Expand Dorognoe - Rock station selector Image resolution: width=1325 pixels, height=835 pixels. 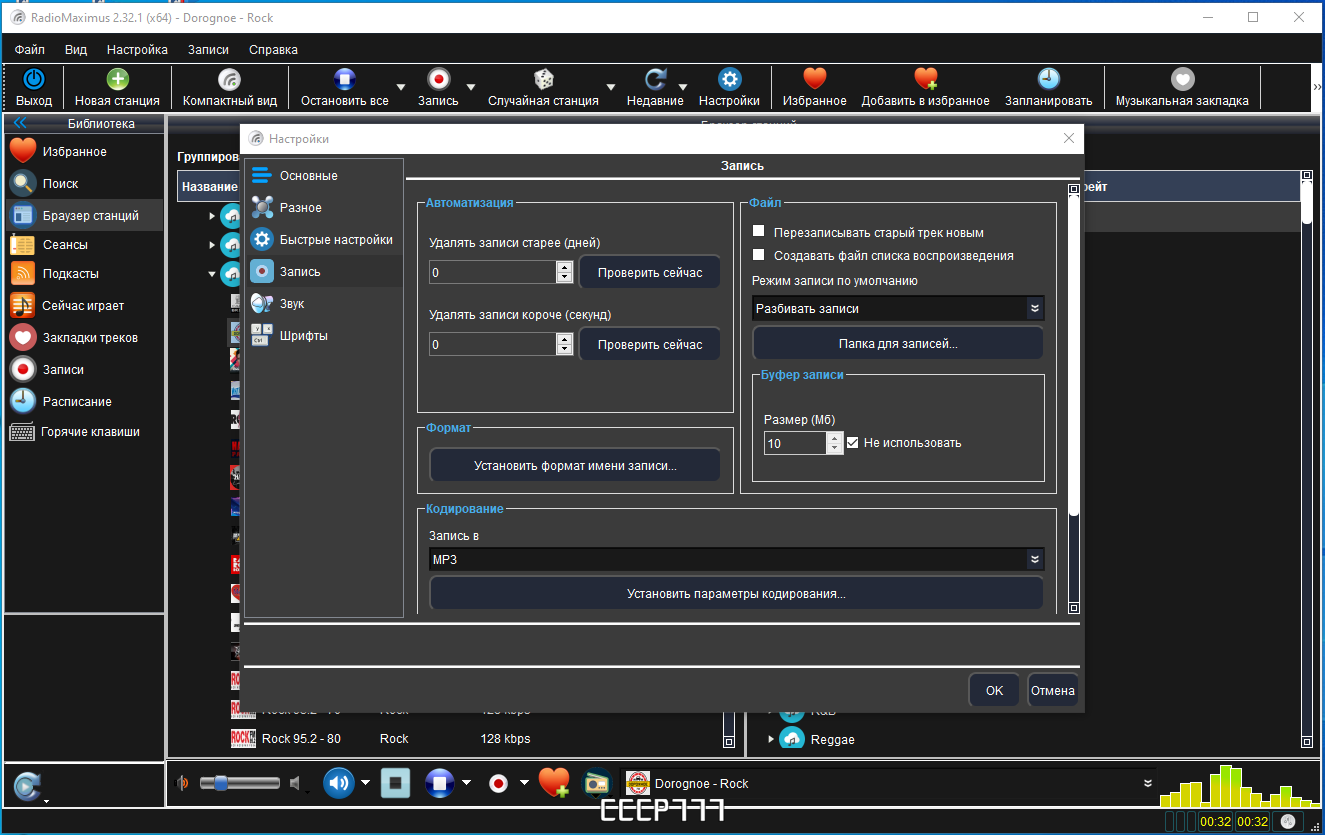1148,783
